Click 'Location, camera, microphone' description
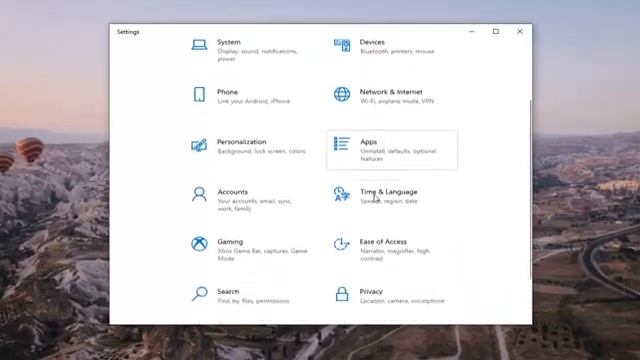The height and width of the screenshot is (360, 640). pyautogui.click(x=402, y=301)
